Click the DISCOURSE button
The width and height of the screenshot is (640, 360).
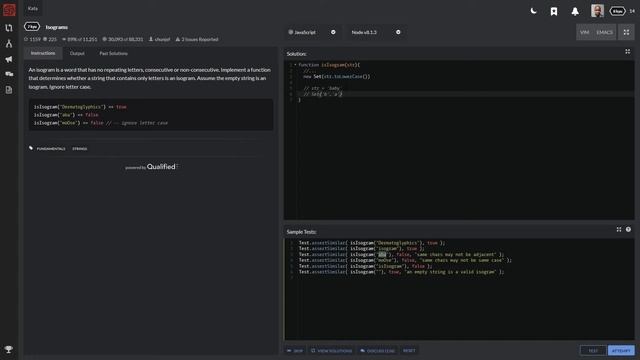click(x=378, y=351)
